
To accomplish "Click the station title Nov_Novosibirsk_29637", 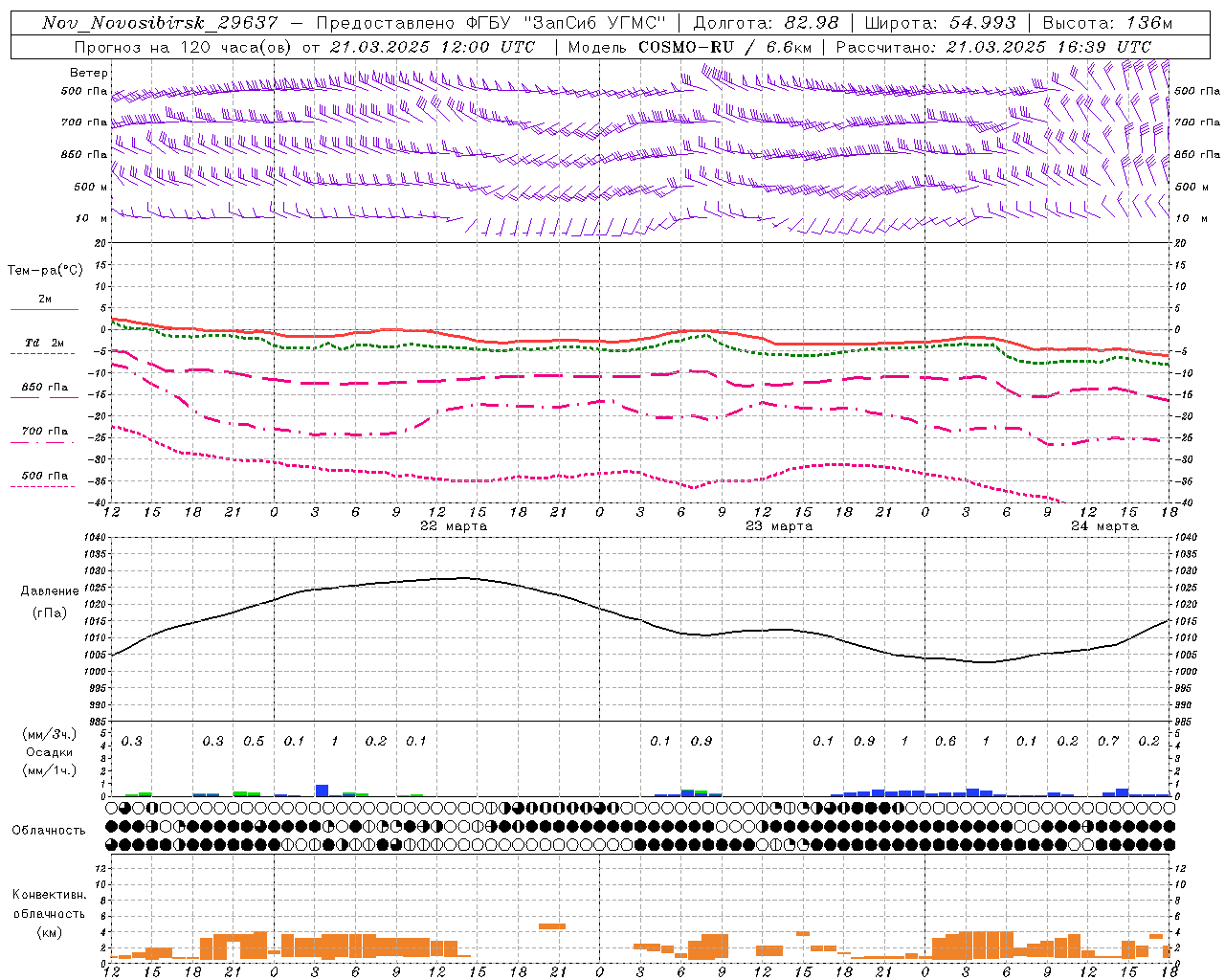I will point(160,23).
